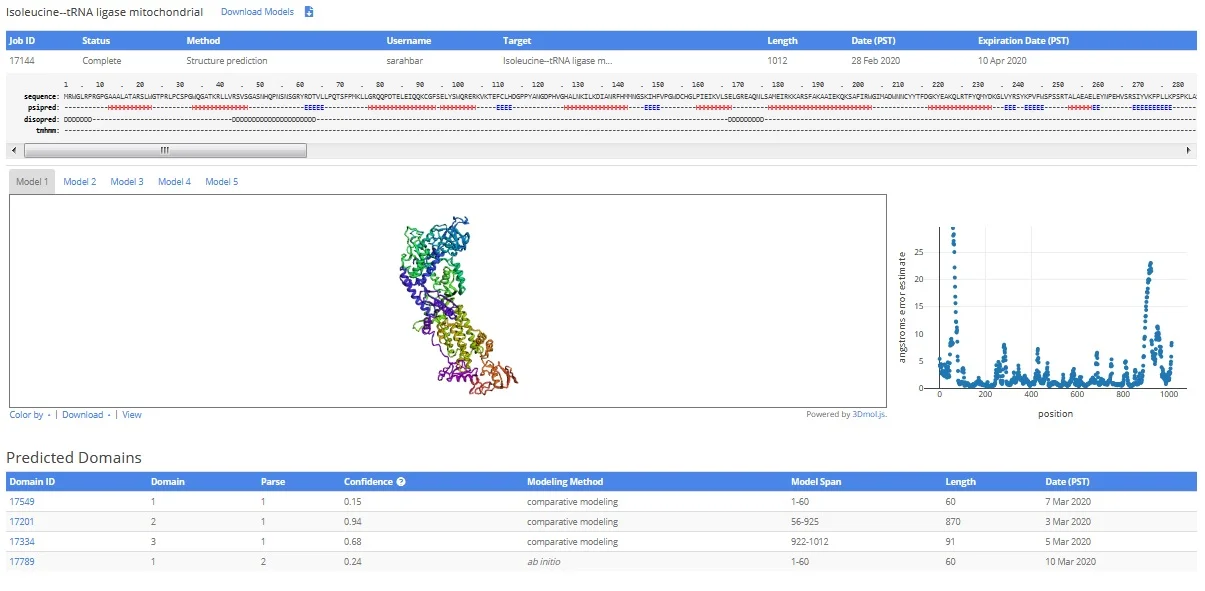The image size is (1205, 591).
Task: Click the 'Download Models' link
Action: pyautogui.click(x=258, y=12)
